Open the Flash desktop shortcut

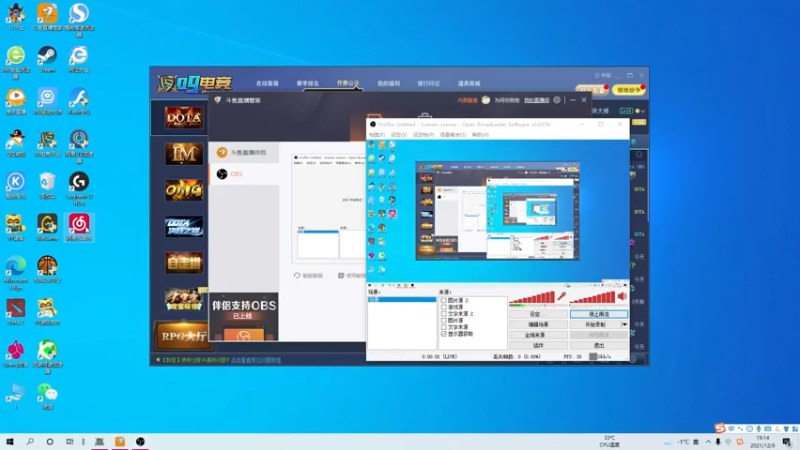pyautogui.click(x=79, y=101)
